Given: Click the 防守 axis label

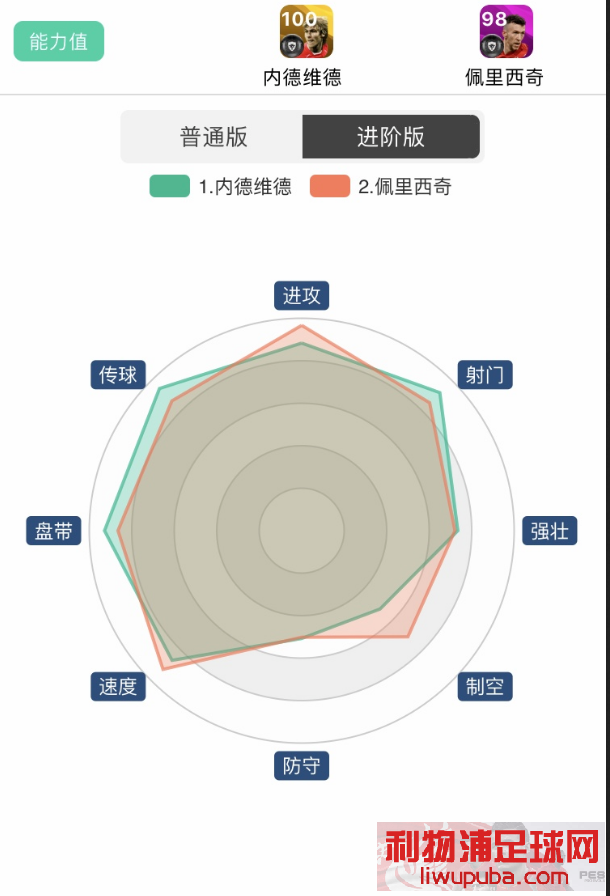Looking at the screenshot, I should tap(302, 766).
